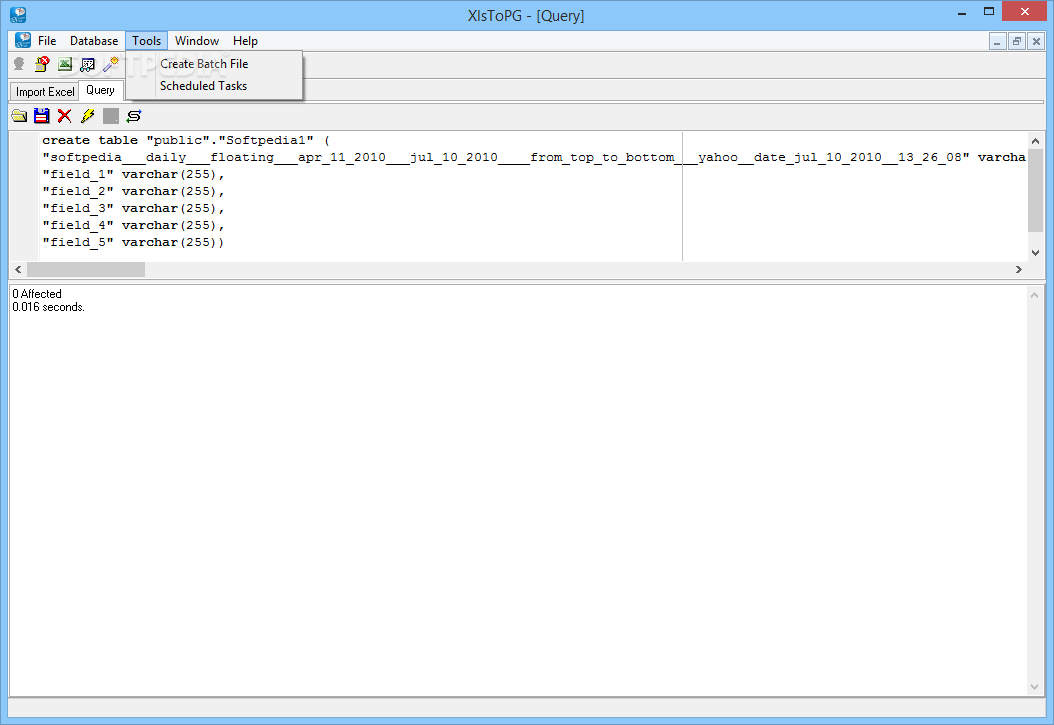Open a SQL file with folder icon
The image size is (1054, 725).
[19, 116]
